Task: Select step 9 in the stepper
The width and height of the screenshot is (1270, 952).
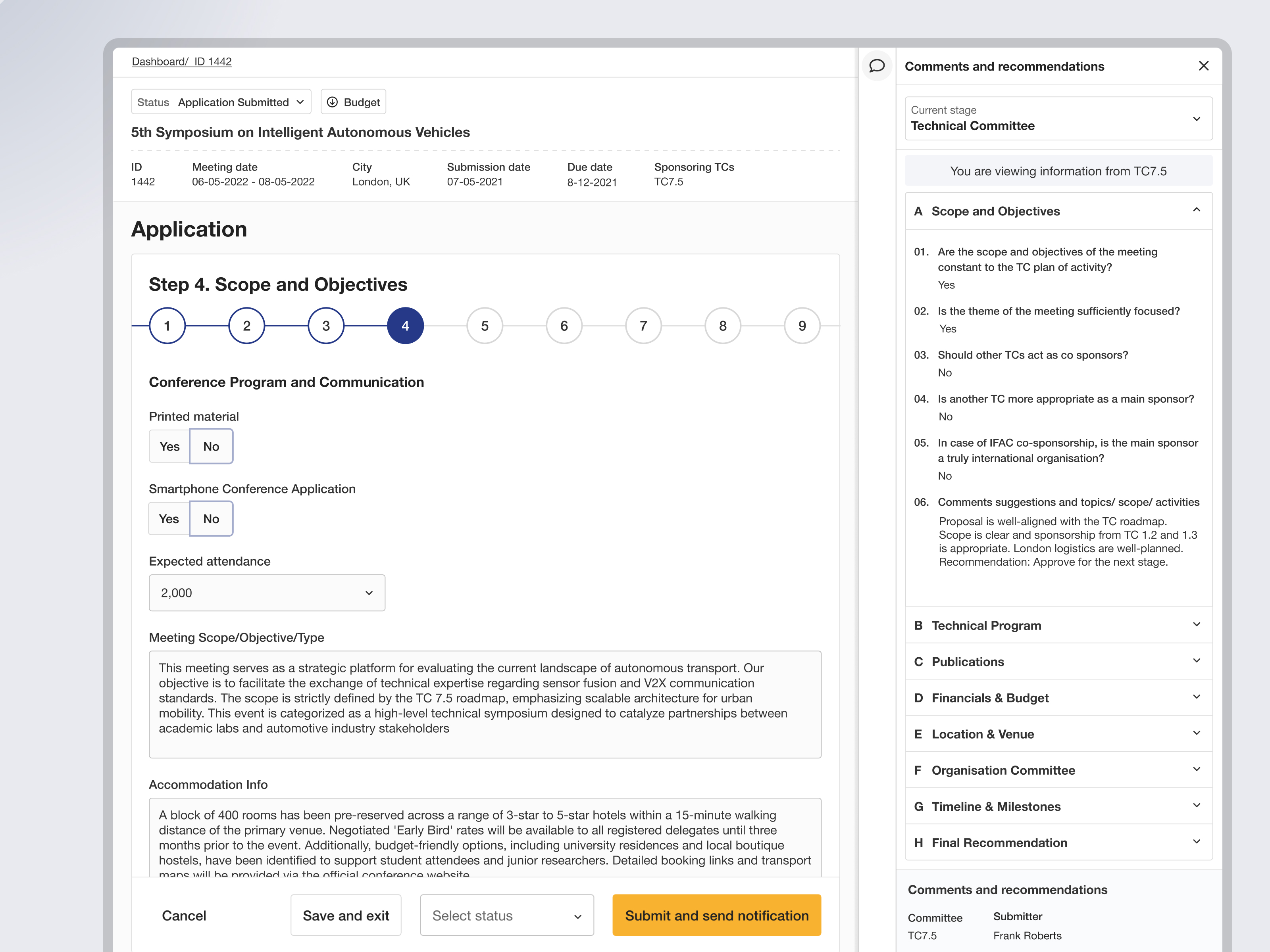Action: click(802, 326)
